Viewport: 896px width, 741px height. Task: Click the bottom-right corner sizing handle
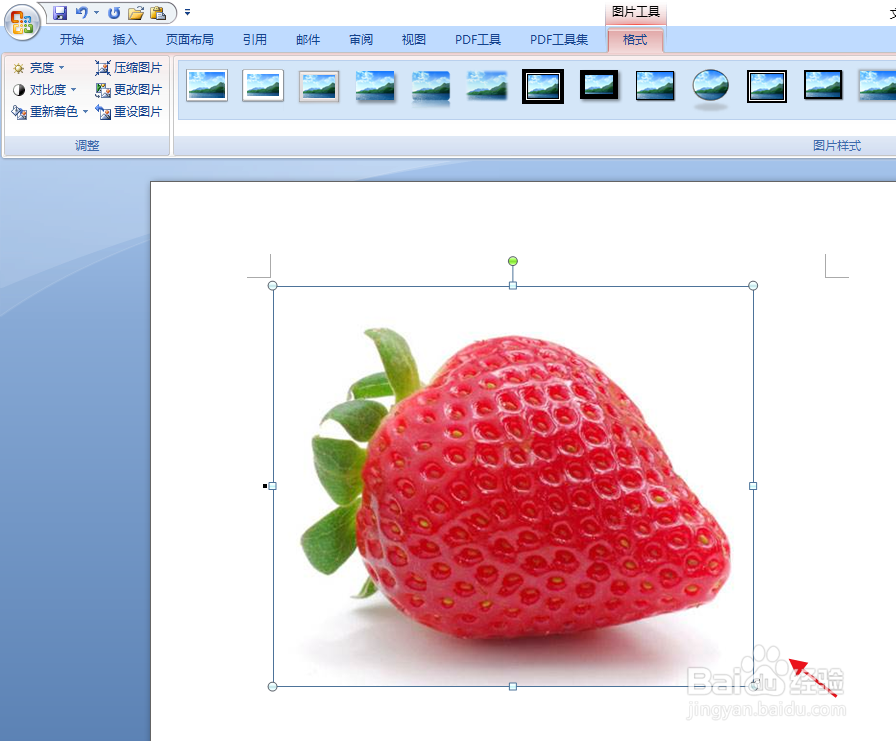click(x=754, y=686)
